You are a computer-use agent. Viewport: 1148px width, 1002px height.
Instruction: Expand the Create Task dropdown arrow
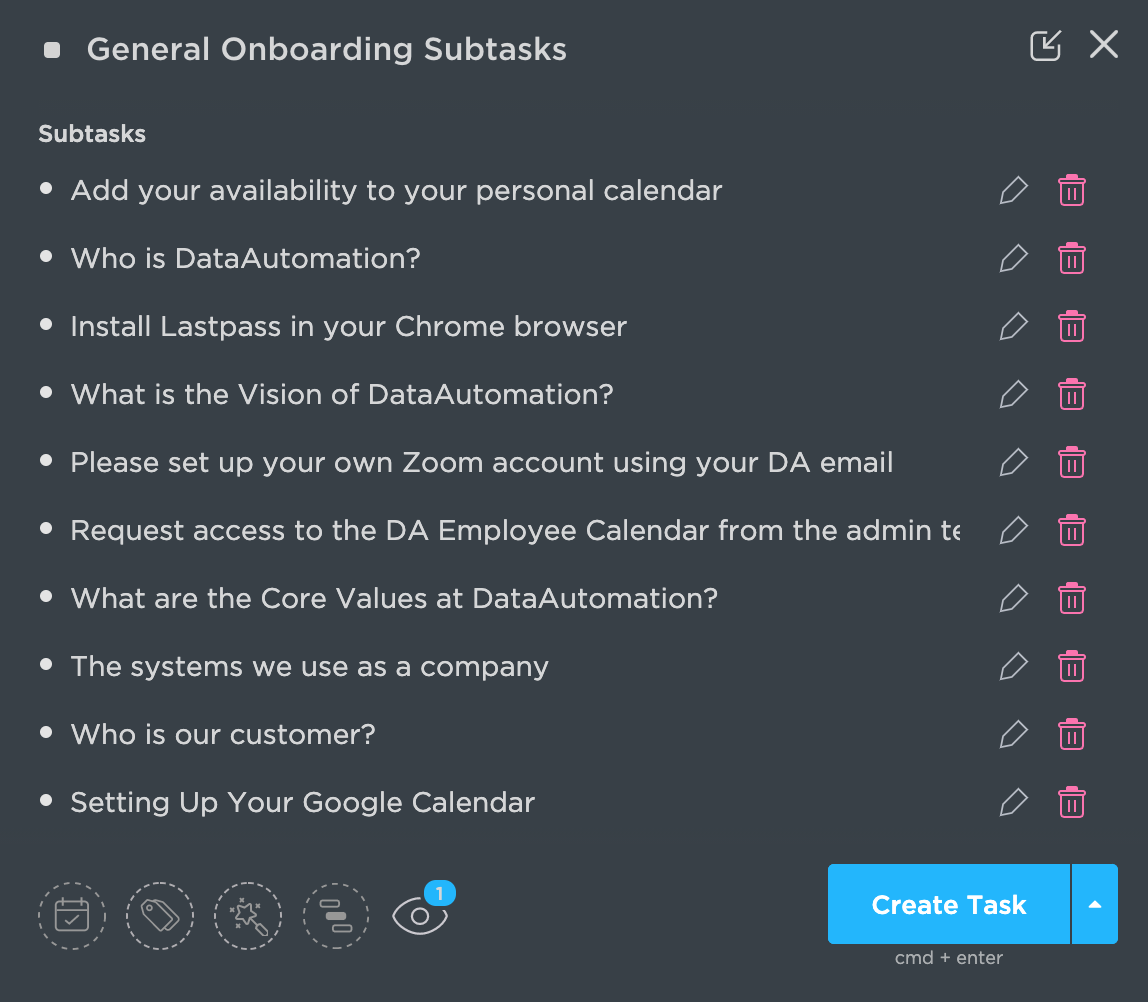[1095, 905]
